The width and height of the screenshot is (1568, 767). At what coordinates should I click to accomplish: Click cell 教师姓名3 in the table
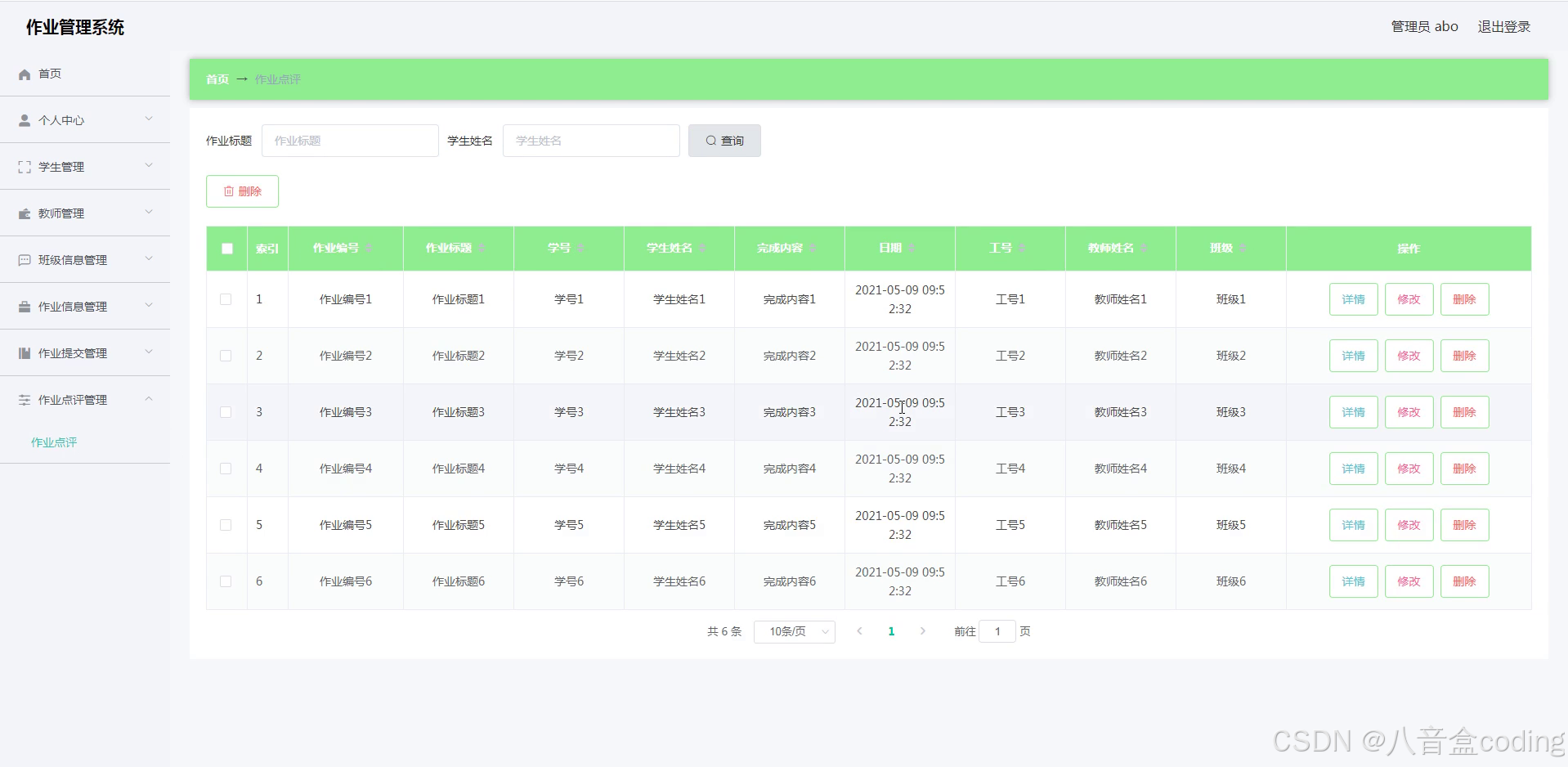(x=1120, y=412)
